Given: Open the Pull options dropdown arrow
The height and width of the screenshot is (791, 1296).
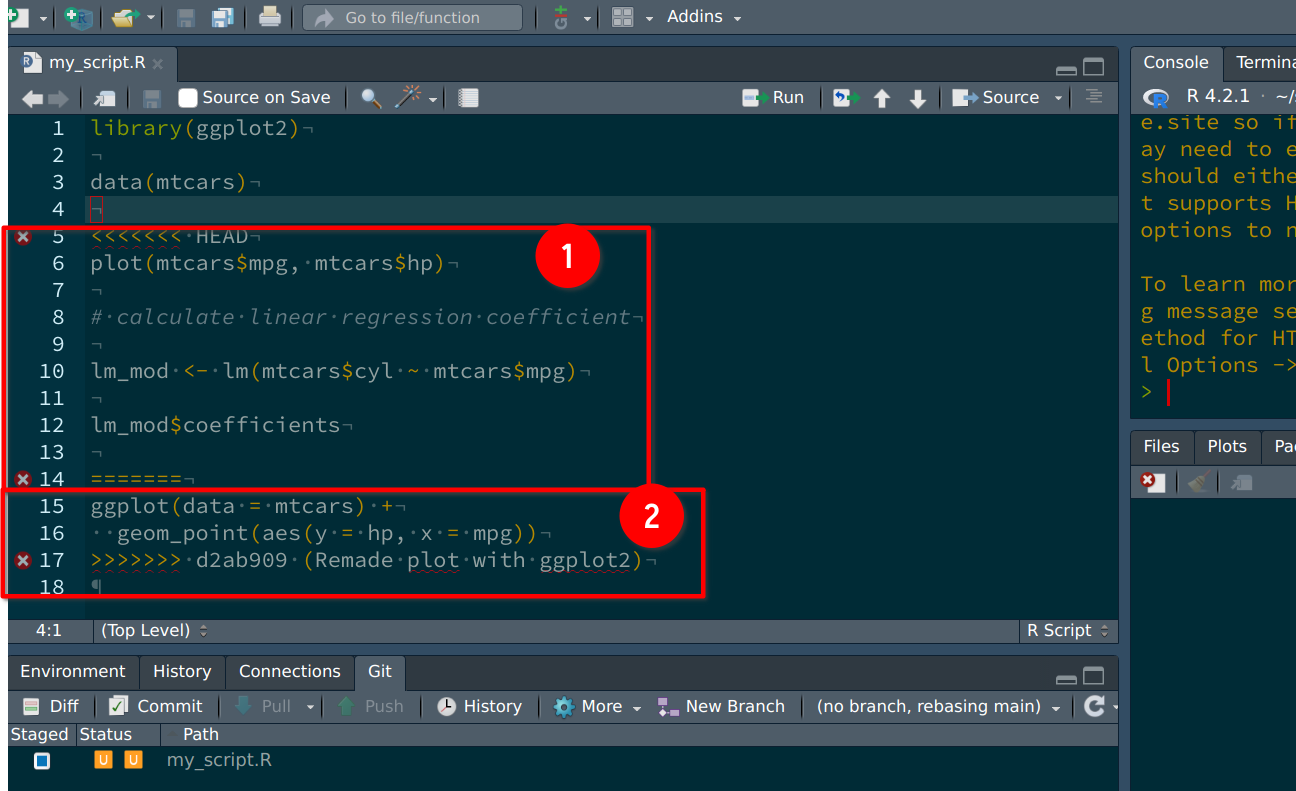Looking at the screenshot, I should (x=310, y=707).
